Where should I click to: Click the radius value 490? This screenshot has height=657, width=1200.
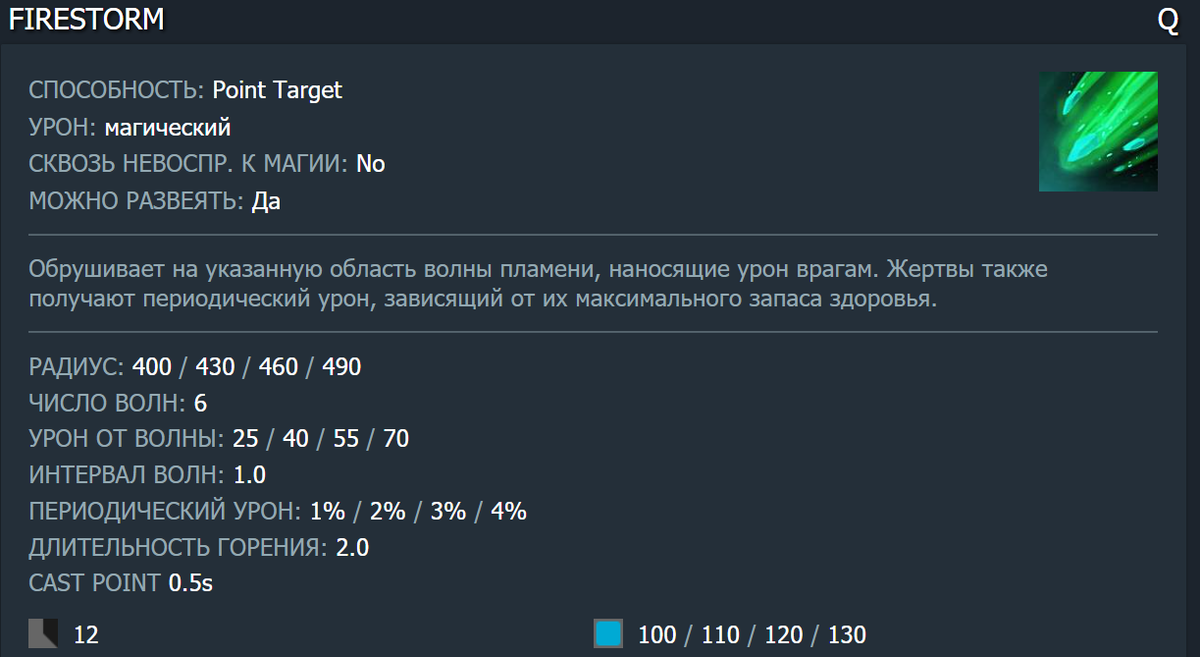pyautogui.click(x=343, y=366)
